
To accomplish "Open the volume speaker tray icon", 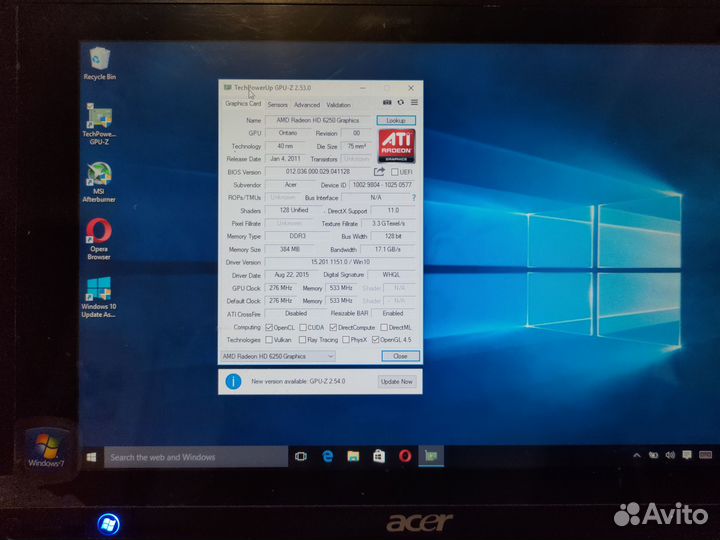I will [670, 456].
